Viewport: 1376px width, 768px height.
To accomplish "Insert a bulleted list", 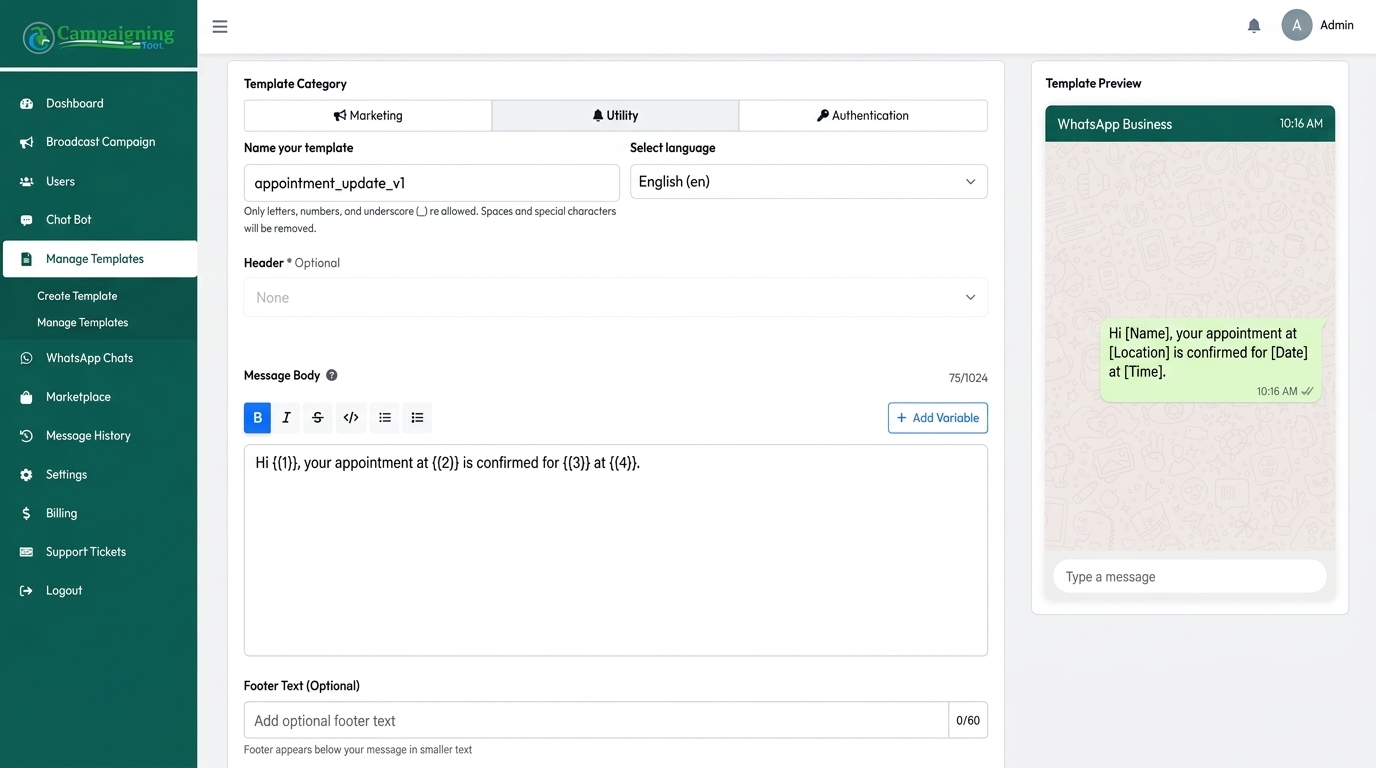I will pos(385,417).
